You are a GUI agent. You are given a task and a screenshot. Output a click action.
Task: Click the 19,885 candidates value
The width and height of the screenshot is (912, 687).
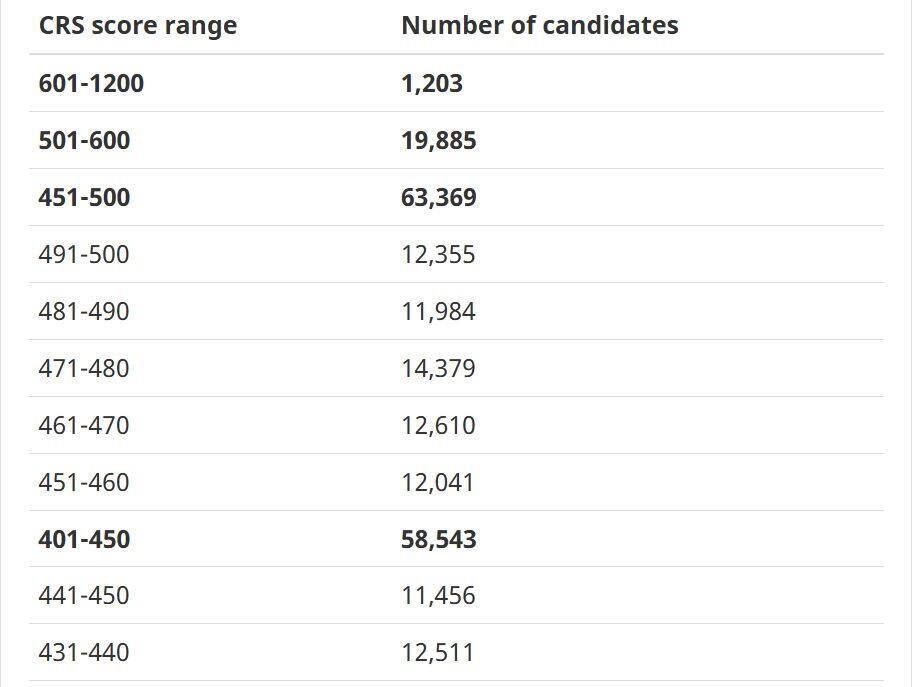click(439, 141)
